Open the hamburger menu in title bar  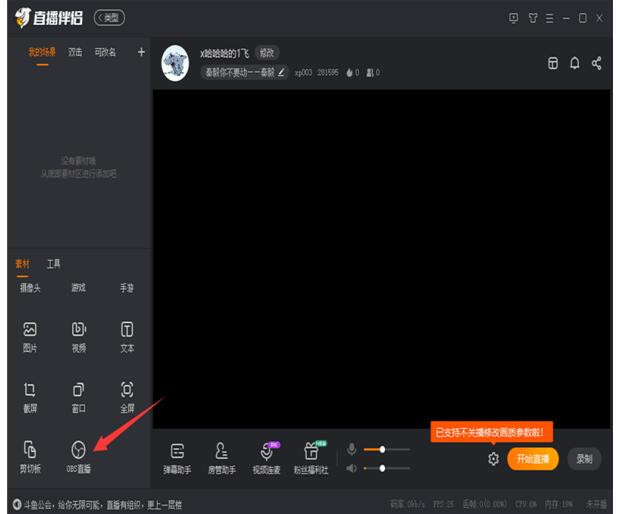tap(549, 18)
